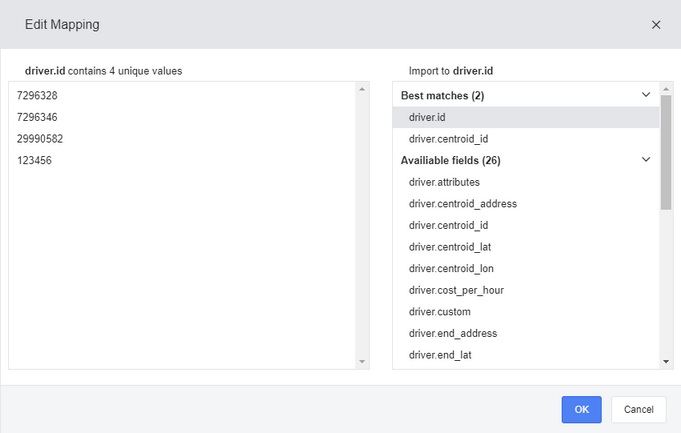This screenshot has width=681, height=433.
Task: Collapse the Best matches section chevron
Action: click(x=646, y=95)
